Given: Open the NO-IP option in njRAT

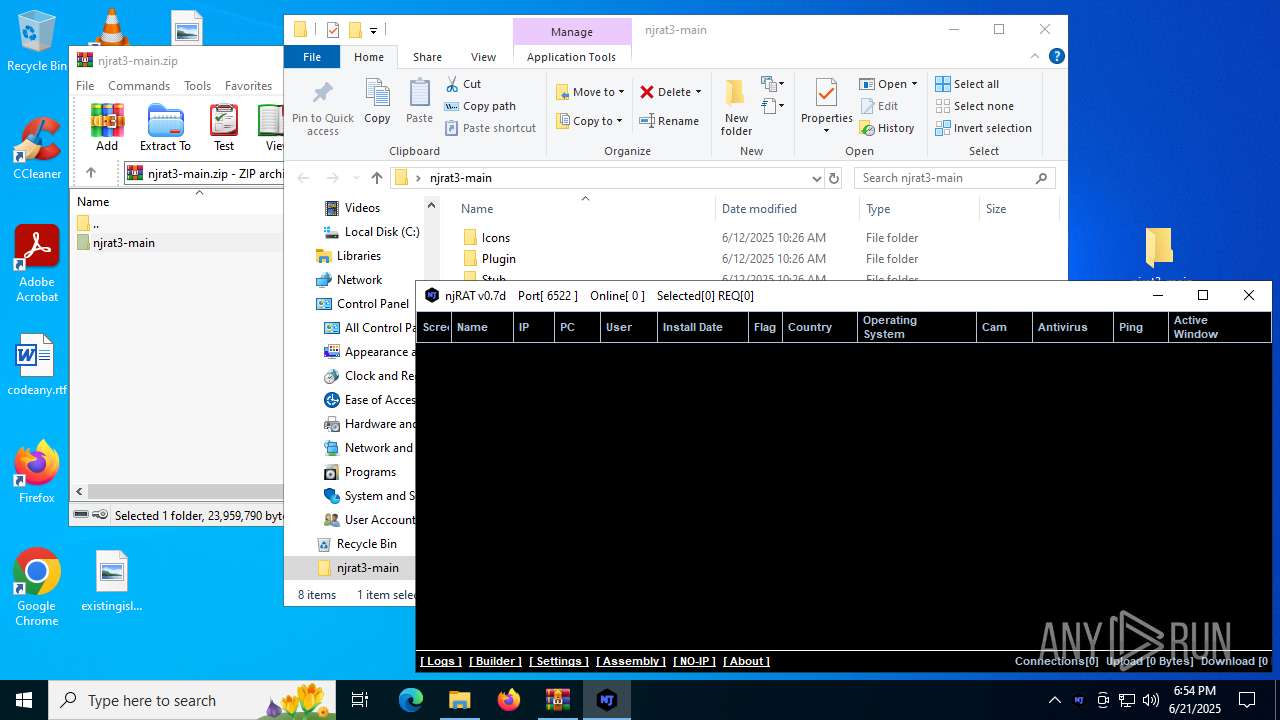Looking at the screenshot, I should point(694,661).
